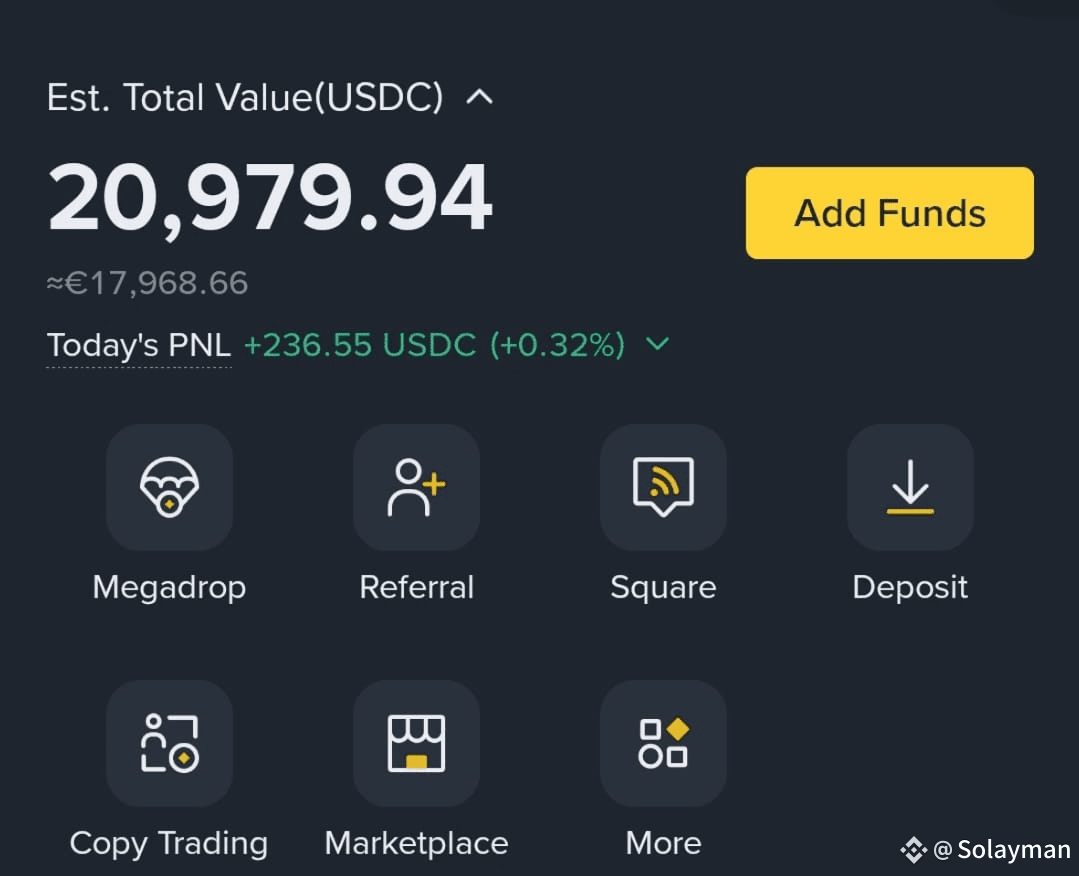Launch the Marketplace storefront icon

tap(416, 743)
